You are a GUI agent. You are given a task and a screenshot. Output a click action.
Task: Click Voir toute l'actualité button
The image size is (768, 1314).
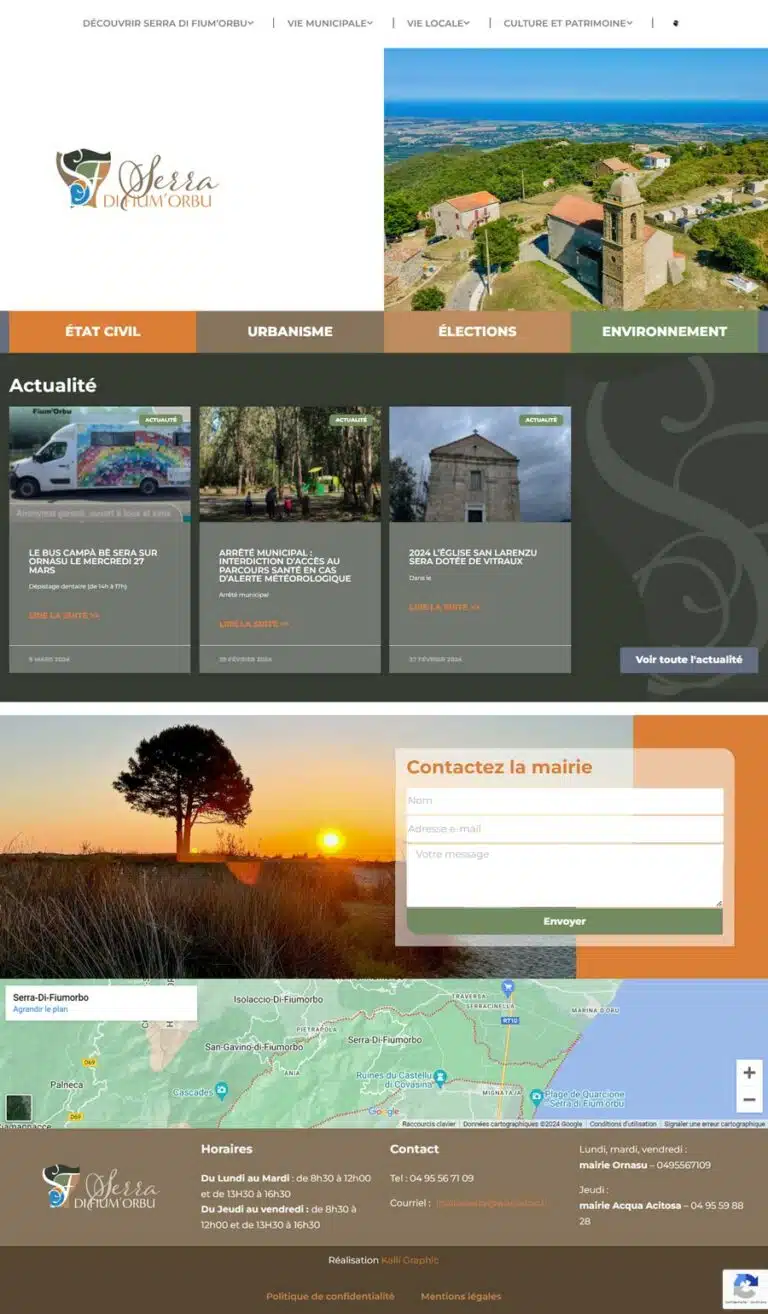pos(688,660)
